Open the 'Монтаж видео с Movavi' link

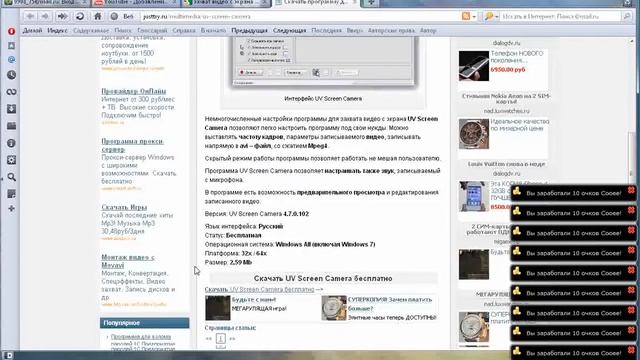128,261
